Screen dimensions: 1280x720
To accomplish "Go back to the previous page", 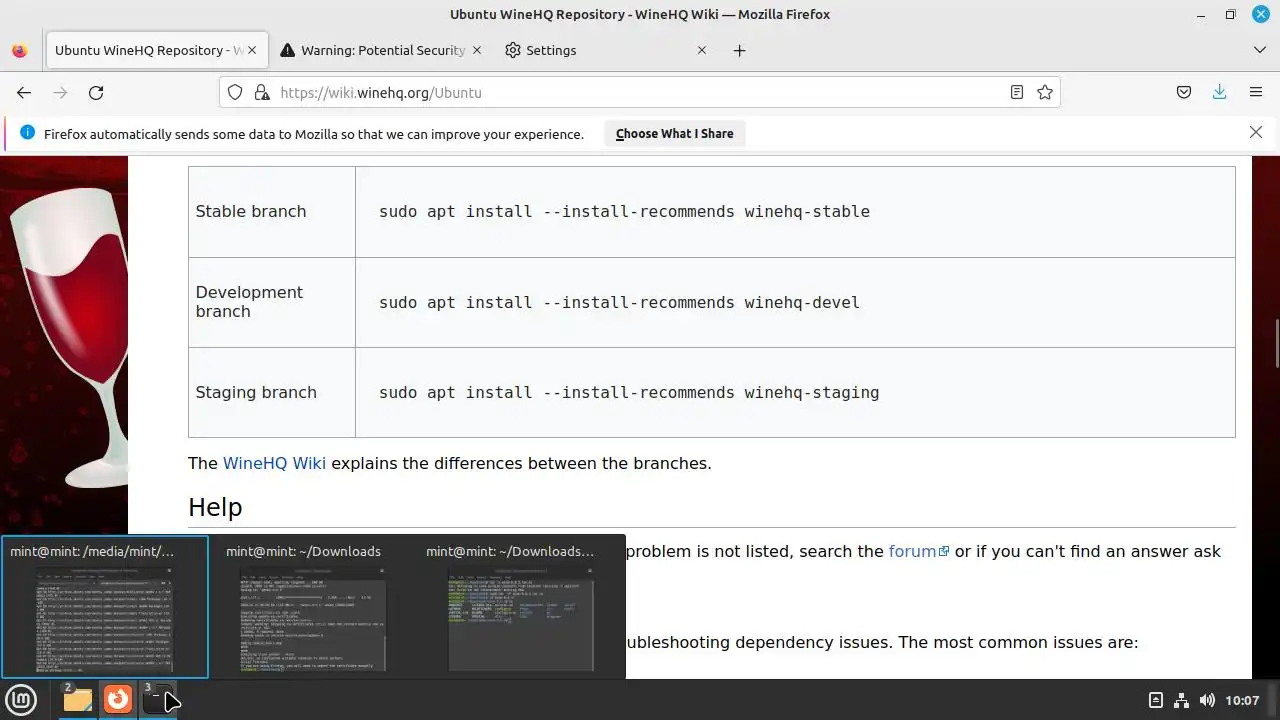I will pos(24,93).
